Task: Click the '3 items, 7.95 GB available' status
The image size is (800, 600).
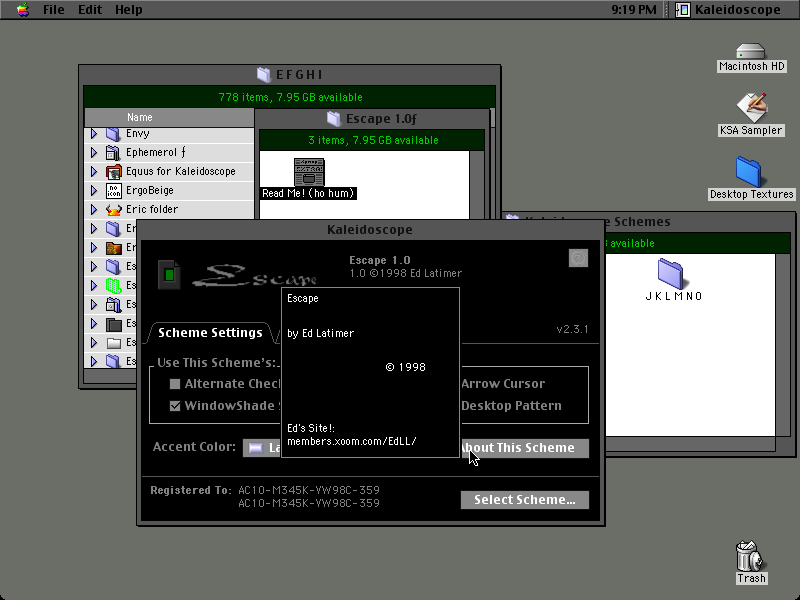Action: pos(372,140)
